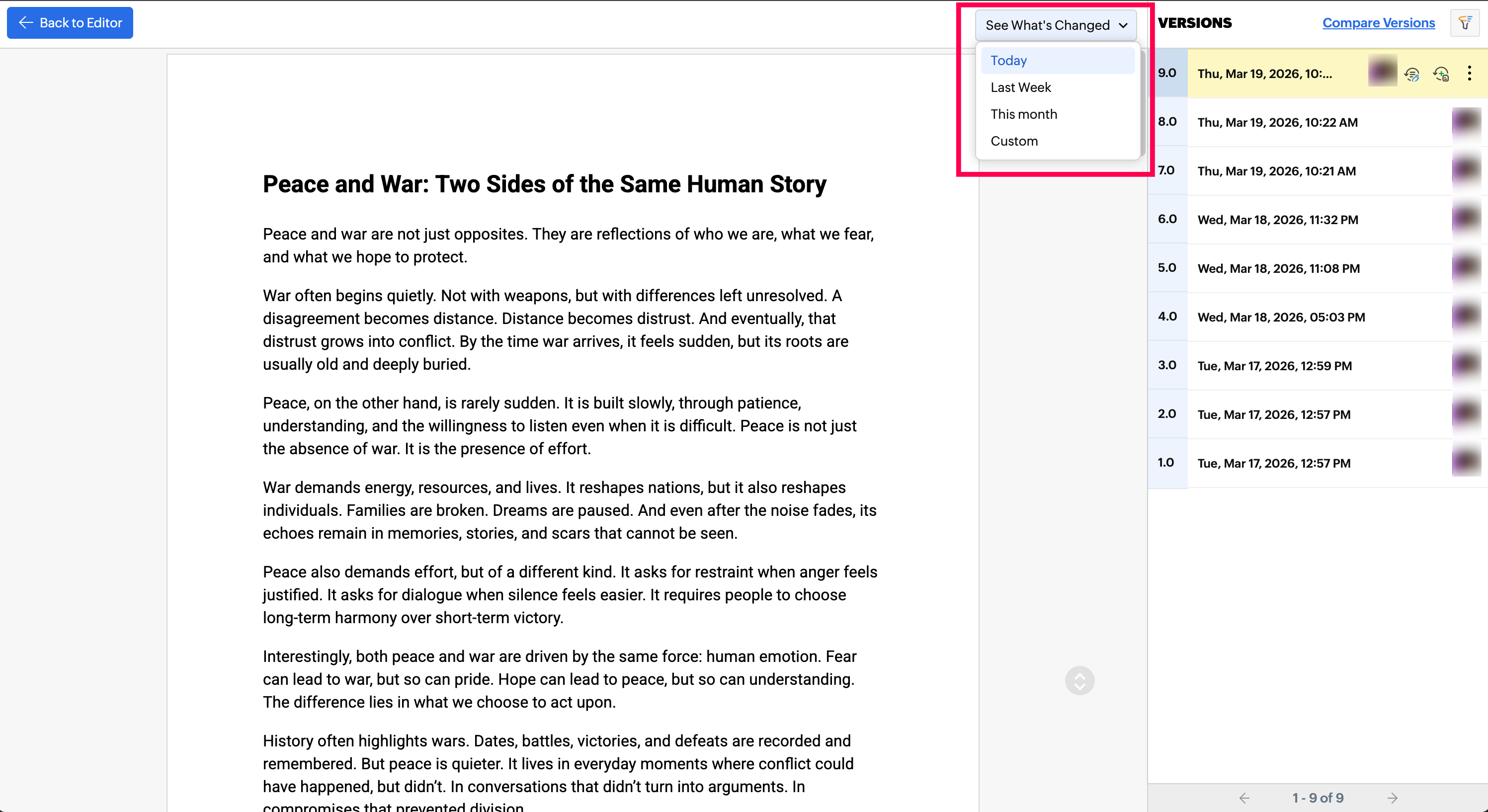This screenshot has height=812, width=1488.
Task: Click restore-and-edit icon on version 9.0
Action: pos(1412,74)
